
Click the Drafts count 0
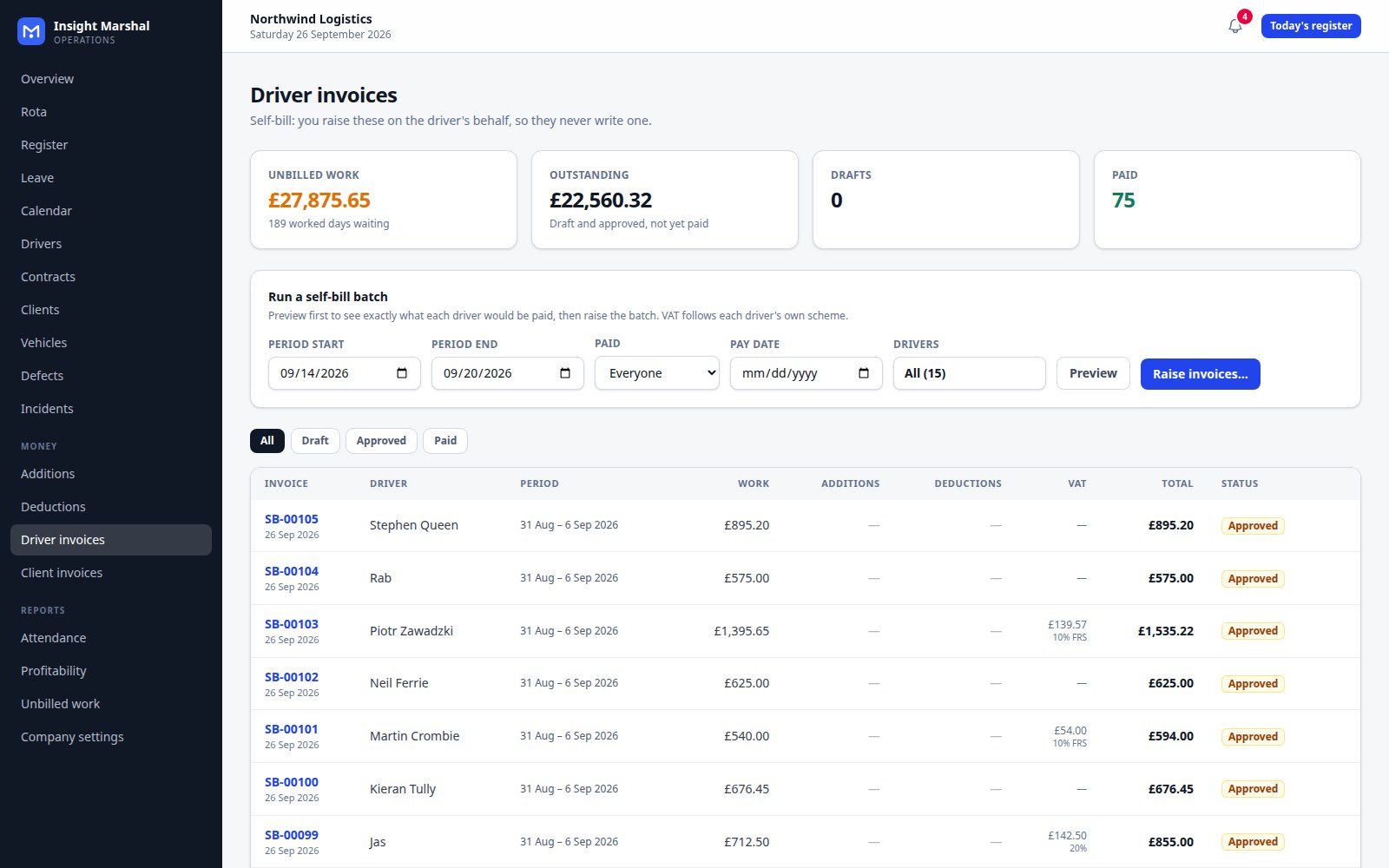(837, 201)
